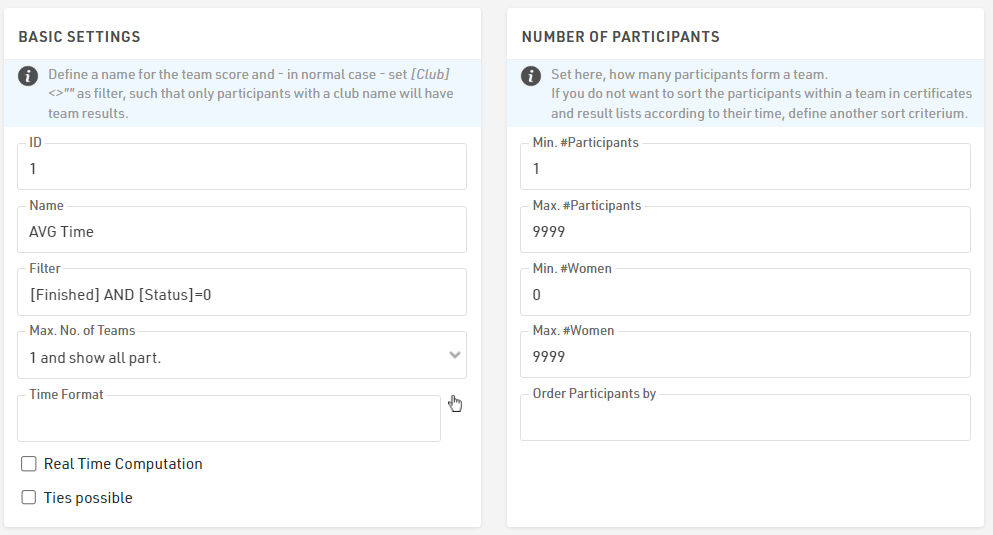Click the Max. #Participants field

[x=745, y=231]
